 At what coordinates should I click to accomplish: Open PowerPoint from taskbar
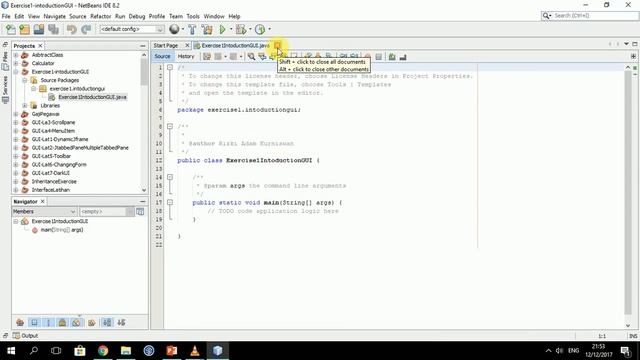tap(172, 351)
